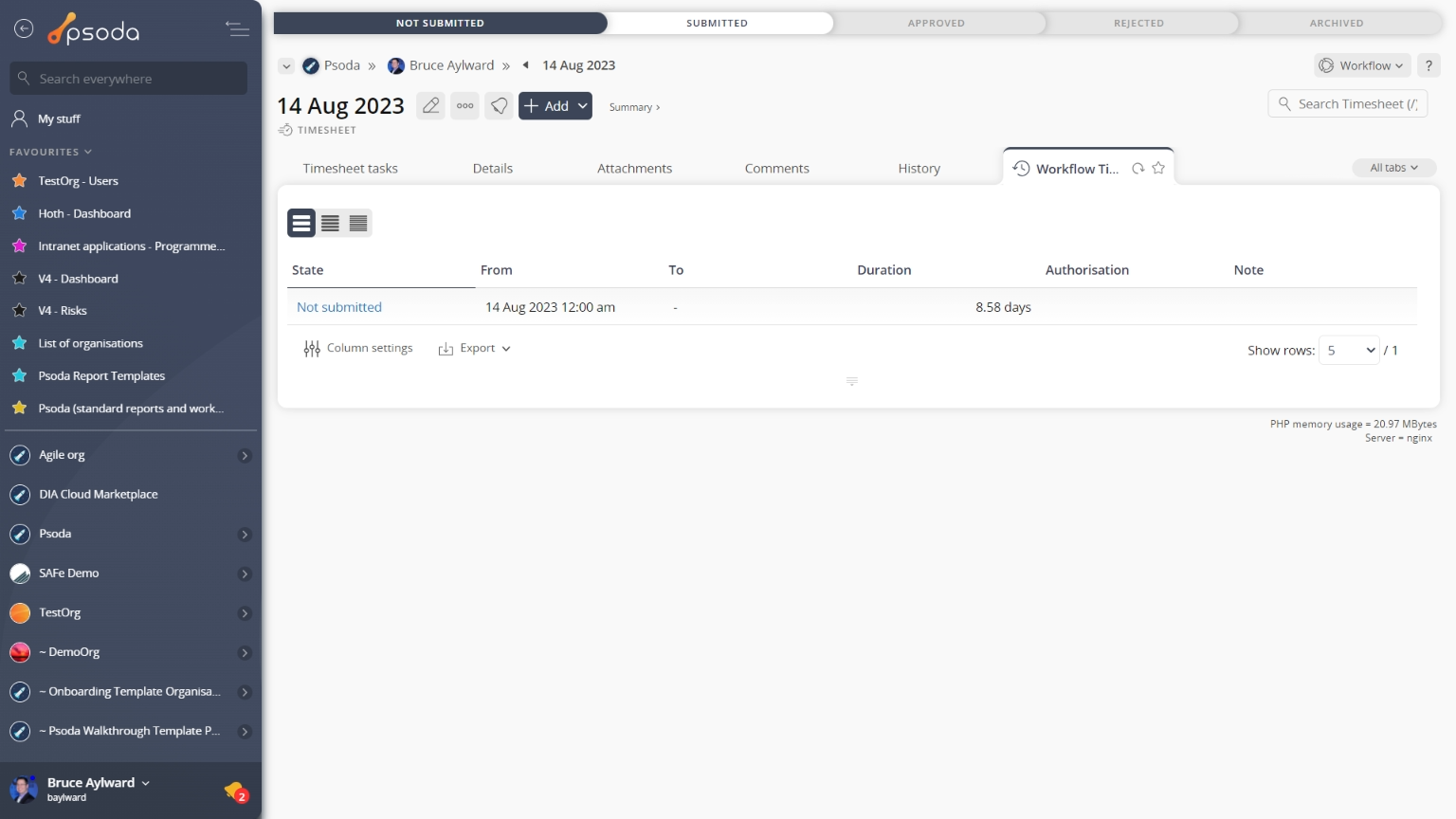This screenshot has height=819, width=1456.
Task: Select the compact row density view
Action: [358, 223]
